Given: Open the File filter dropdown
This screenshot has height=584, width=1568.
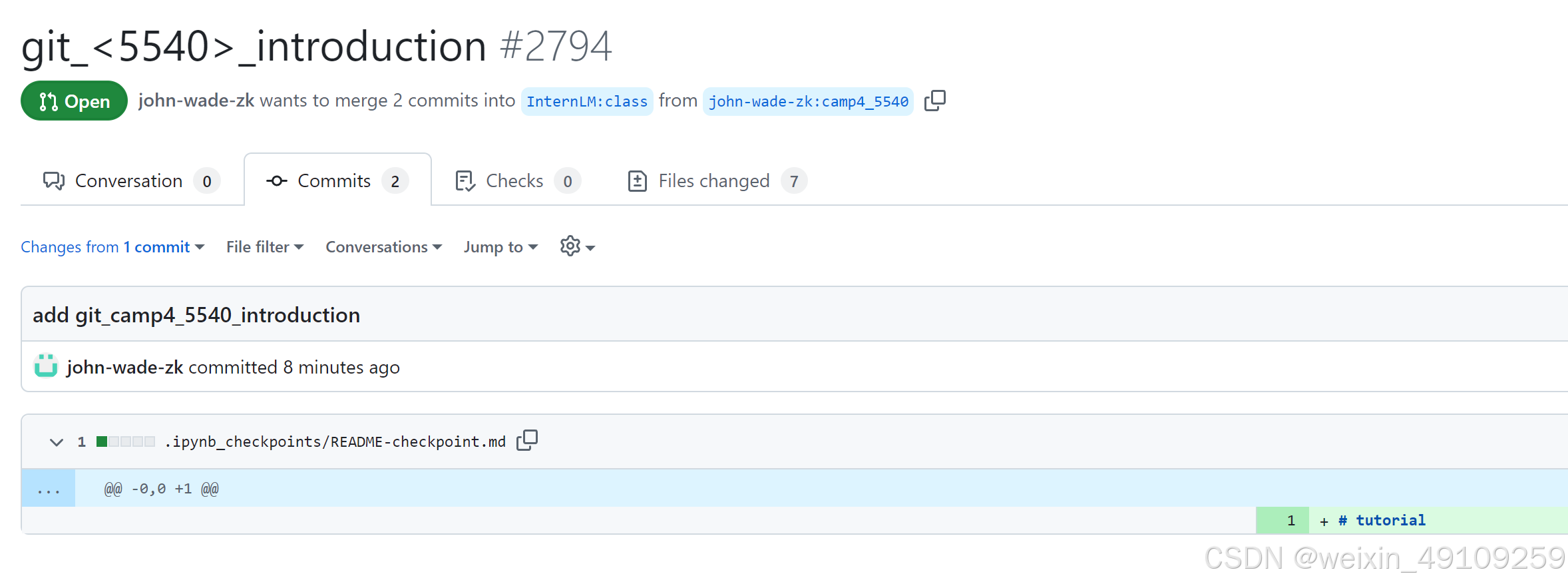Looking at the screenshot, I should pyautogui.click(x=264, y=246).
